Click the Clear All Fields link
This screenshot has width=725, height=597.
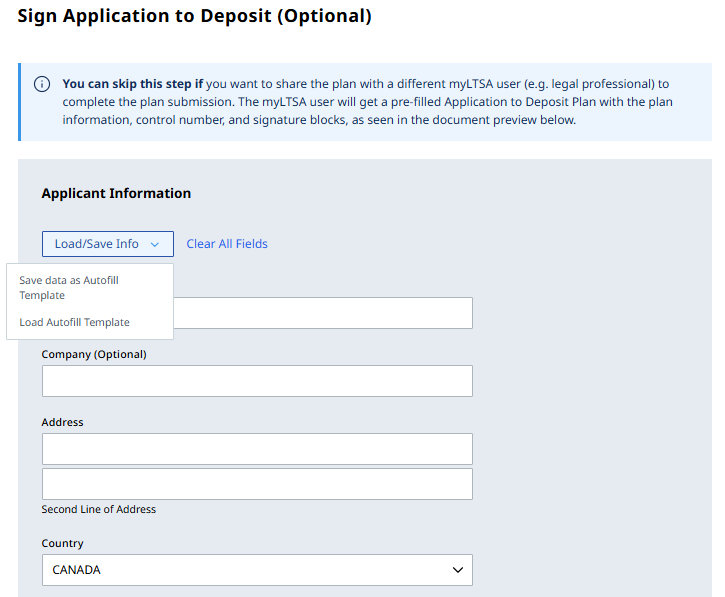[227, 244]
